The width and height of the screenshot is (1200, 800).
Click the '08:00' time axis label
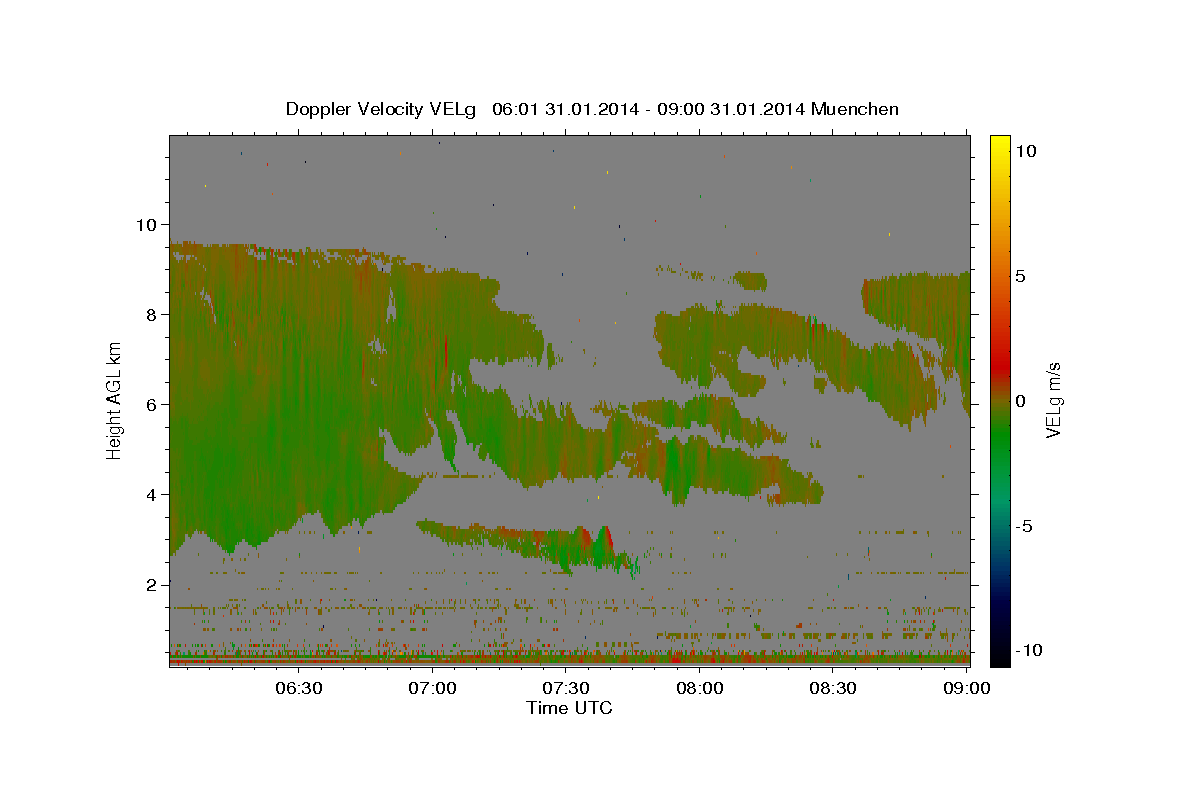[x=700, y=688]
